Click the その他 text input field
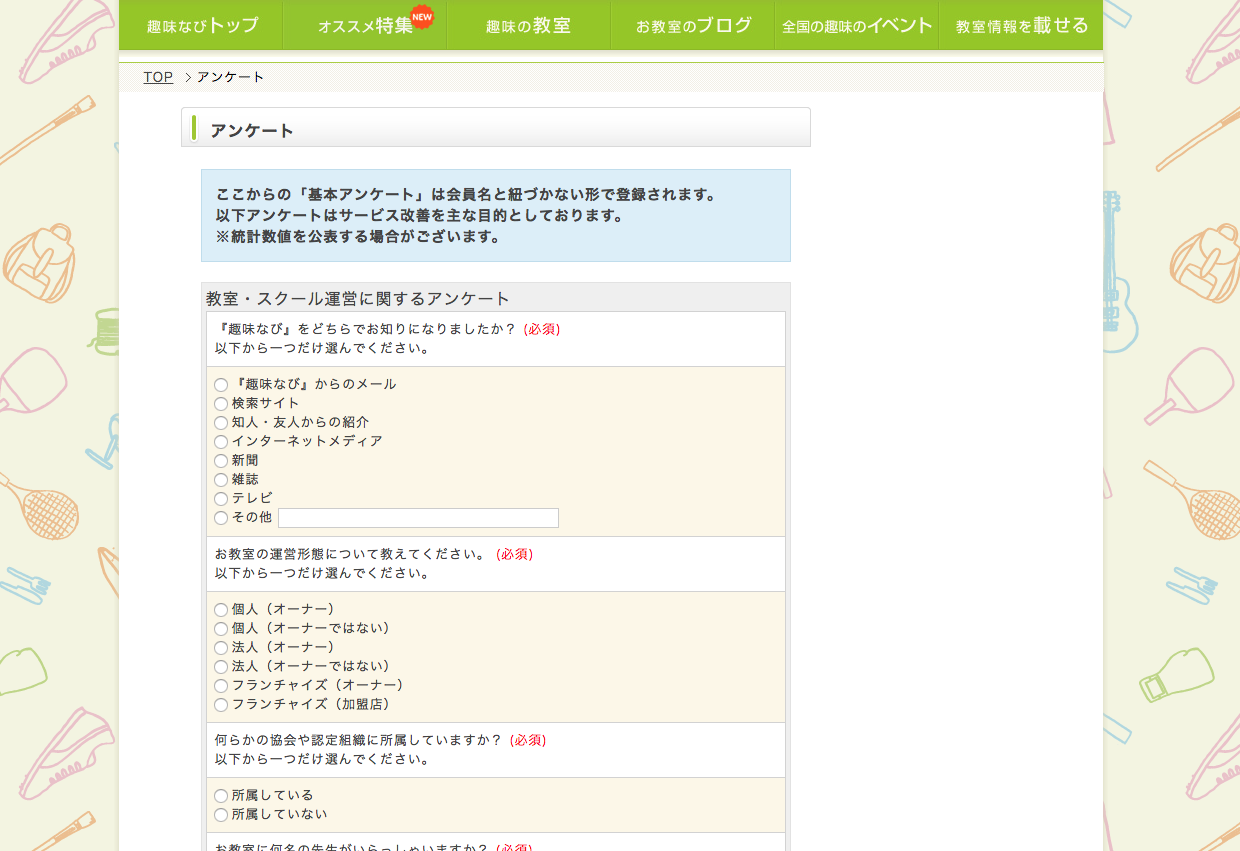Image resolution: width=1240 pixels, height=851 pixels. click(x=418, y=518)
